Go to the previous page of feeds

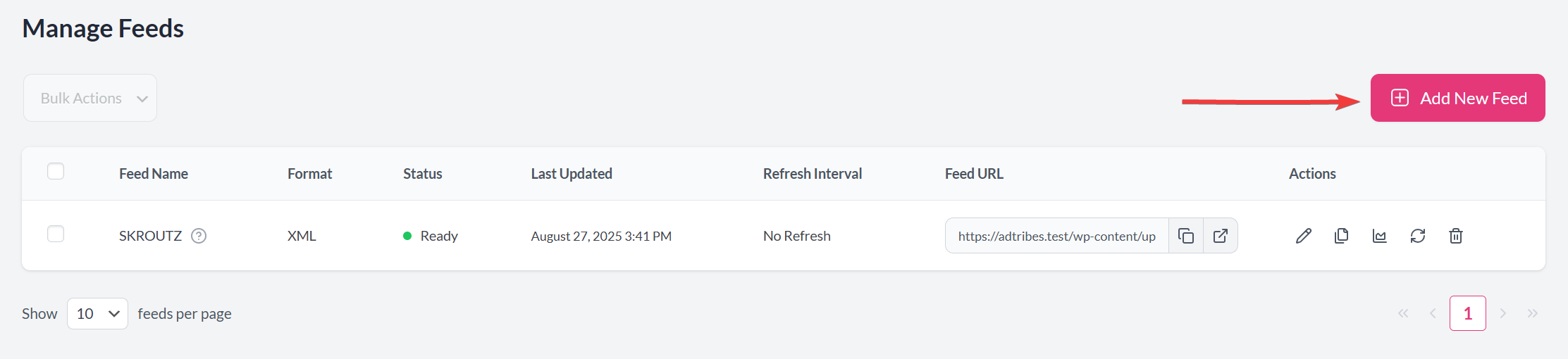coord(1433,313)
